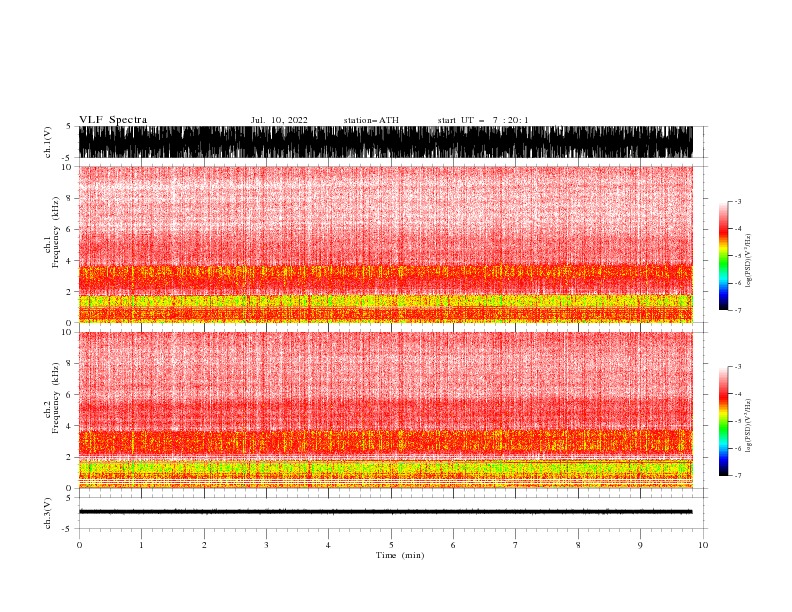This screenshot has width=792, height=612.
Task: Click the ch.2 PSD color scale bar
Action: pyautogui.click(x=723, y=421)
